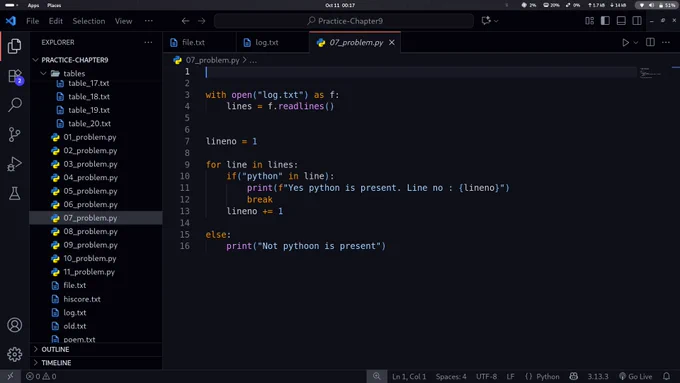
Task: Open 06_problem.py file
Action: [90, 204]
